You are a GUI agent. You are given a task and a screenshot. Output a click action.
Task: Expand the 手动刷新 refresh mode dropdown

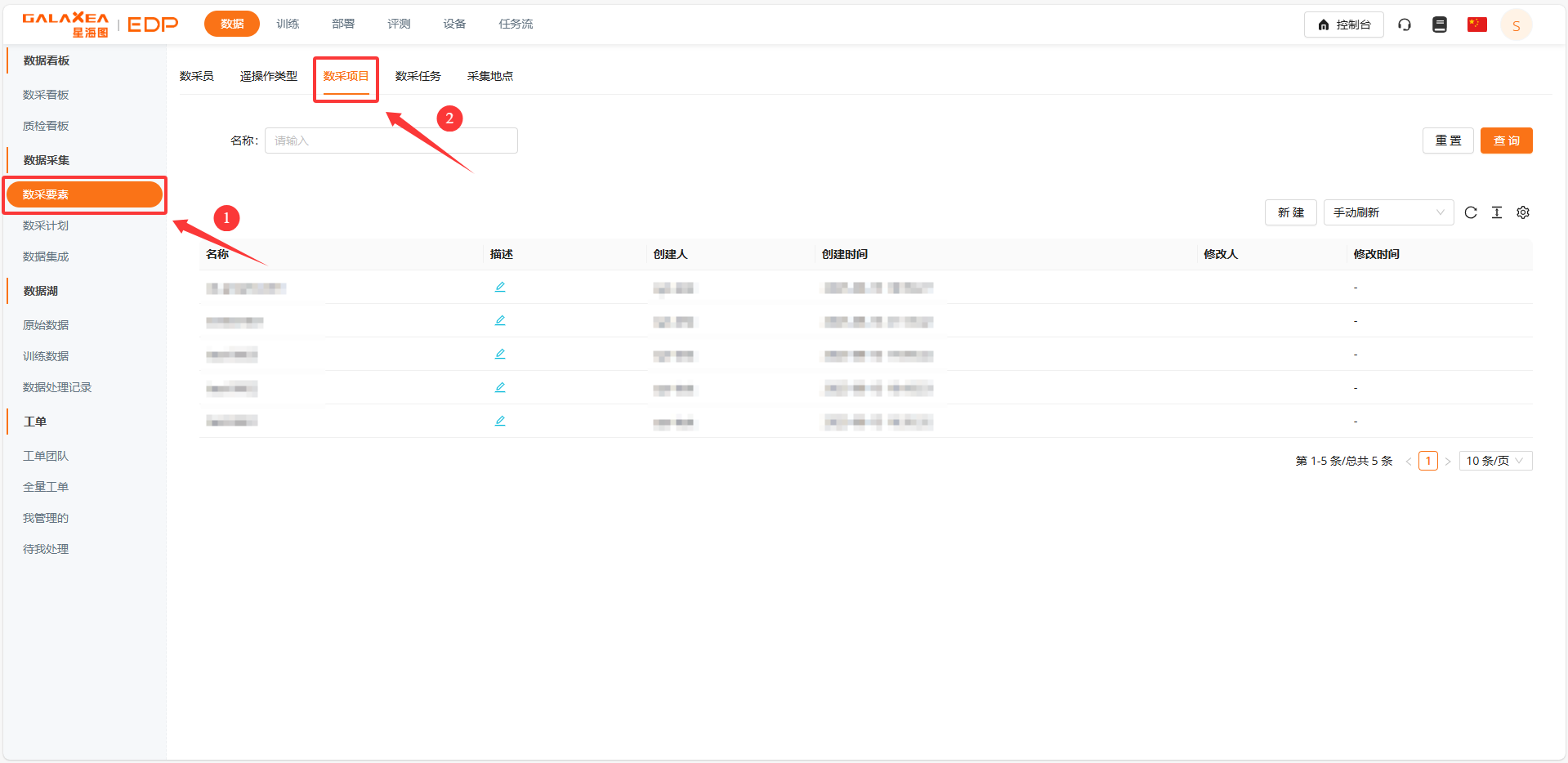(x=1387, y=212)
